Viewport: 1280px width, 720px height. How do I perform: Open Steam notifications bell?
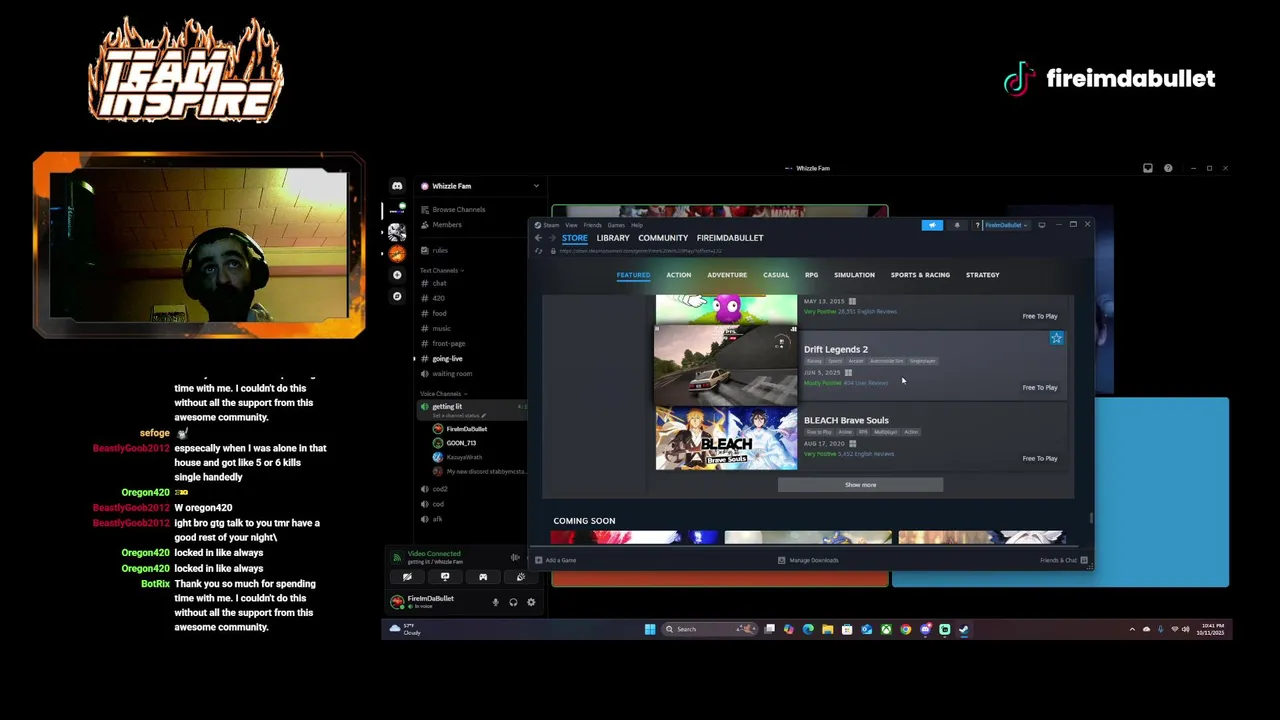957,225
